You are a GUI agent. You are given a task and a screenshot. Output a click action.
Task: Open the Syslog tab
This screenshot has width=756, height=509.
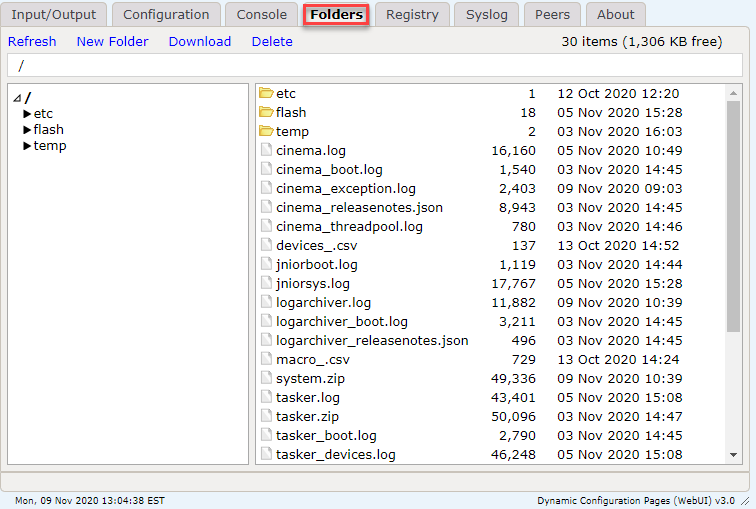[486, 14]
